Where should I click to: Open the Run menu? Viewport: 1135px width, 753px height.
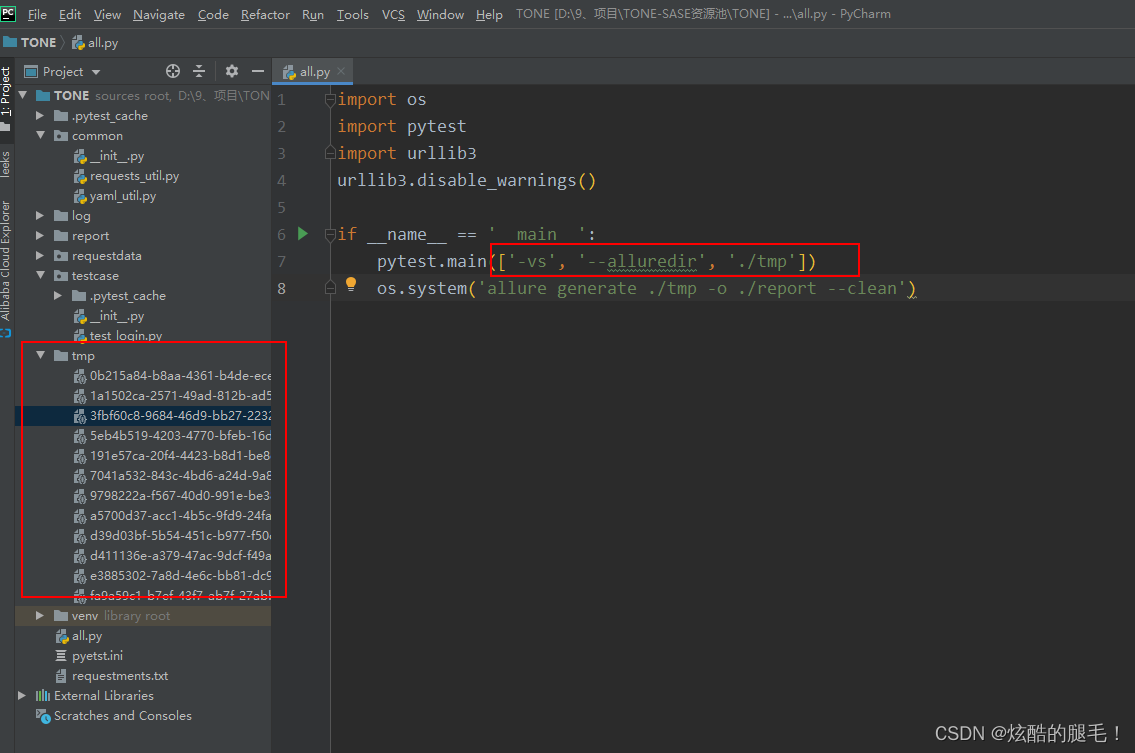(x=313, y=14)
